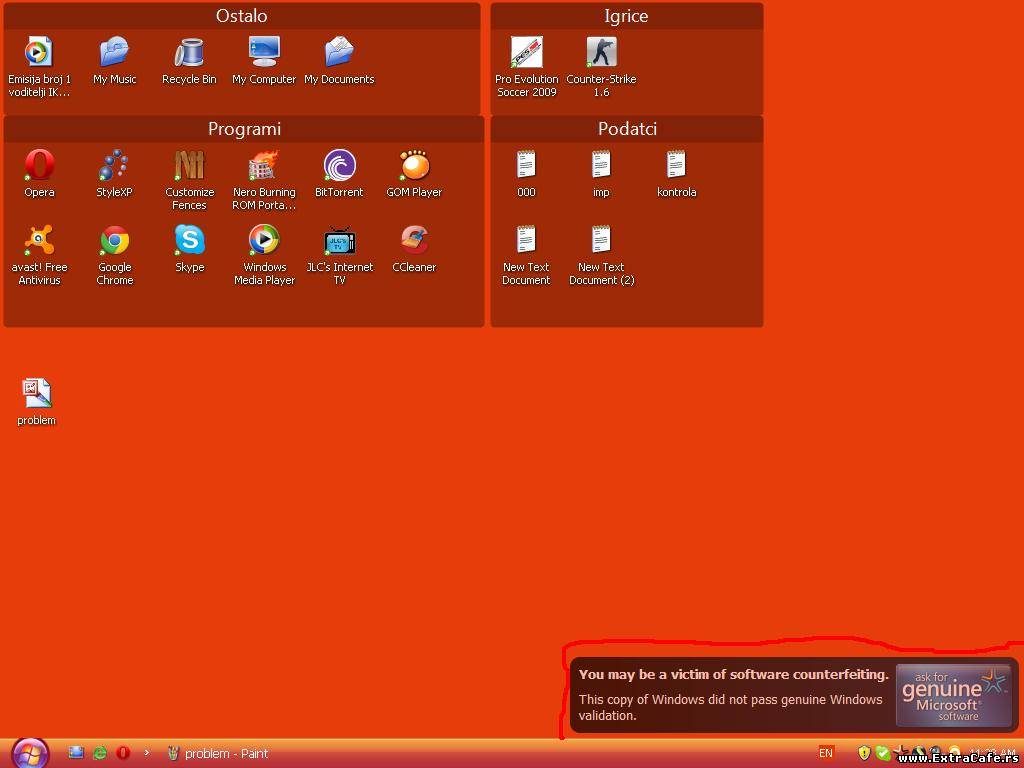This screenshot has width=1024, height=768.
Task: Open Customize Fences shortcut
Action: 189,180
